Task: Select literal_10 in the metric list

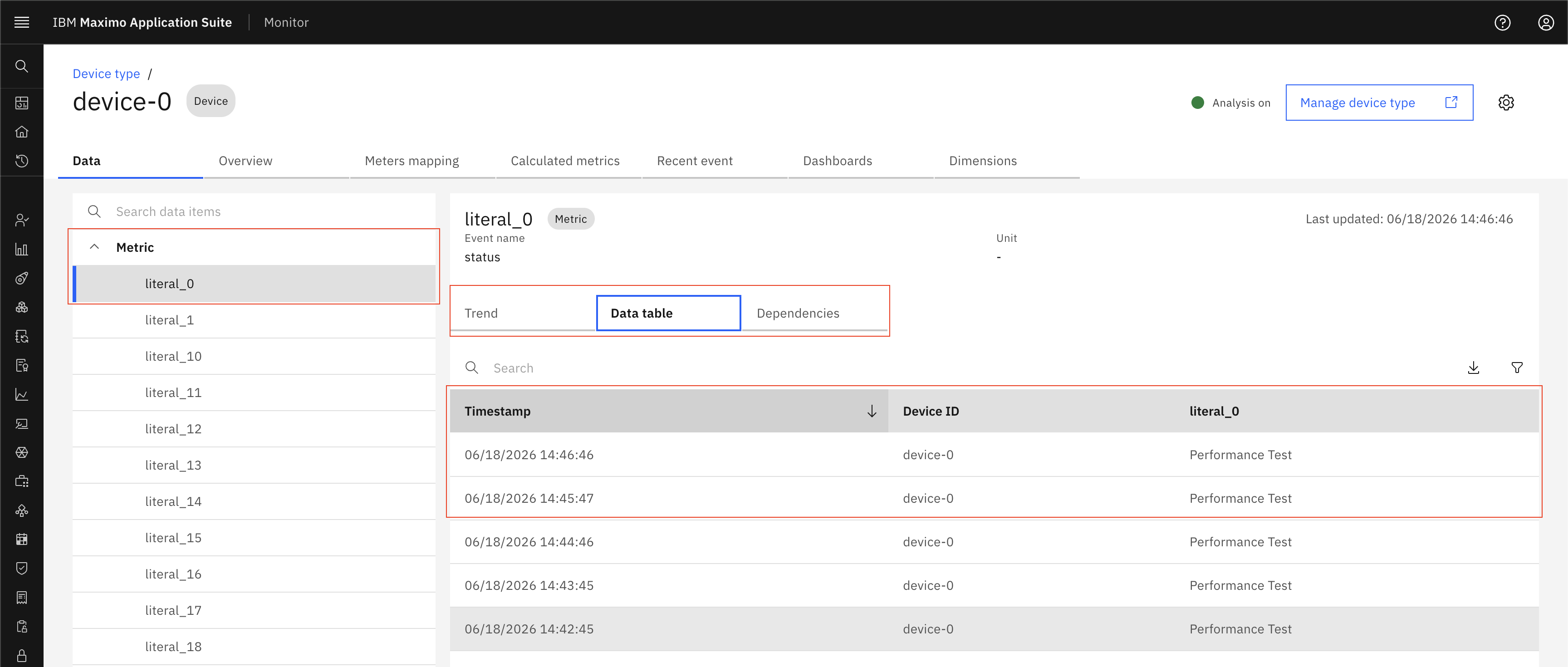Action: coord(254,356)
